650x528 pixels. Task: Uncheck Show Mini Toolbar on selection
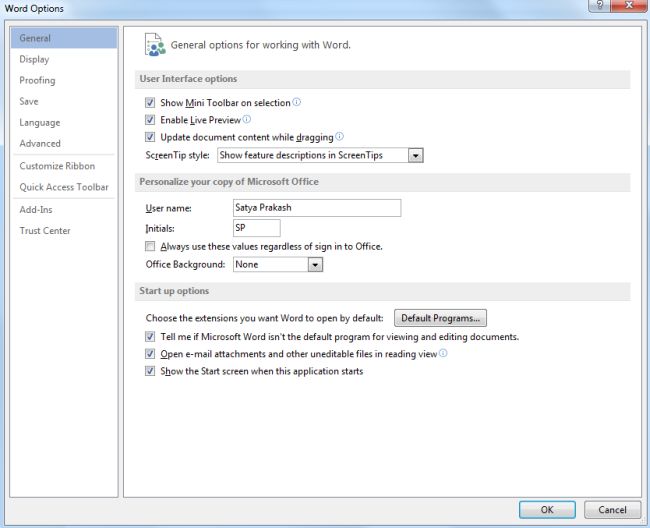point(150,102)
